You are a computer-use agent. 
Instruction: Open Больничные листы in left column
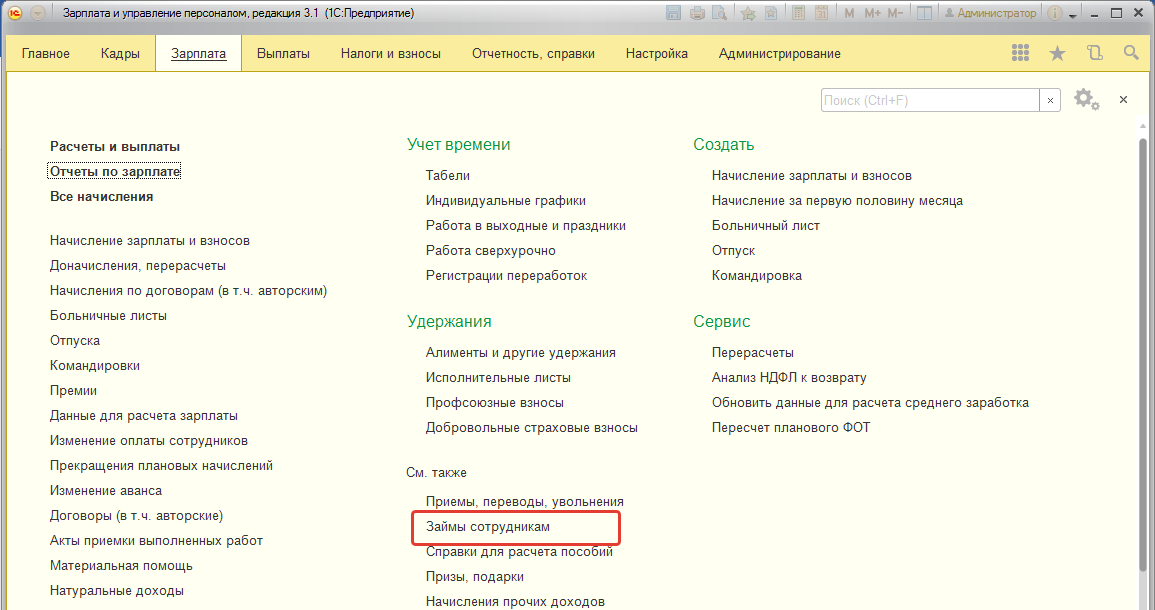click(x=108, y=315)
